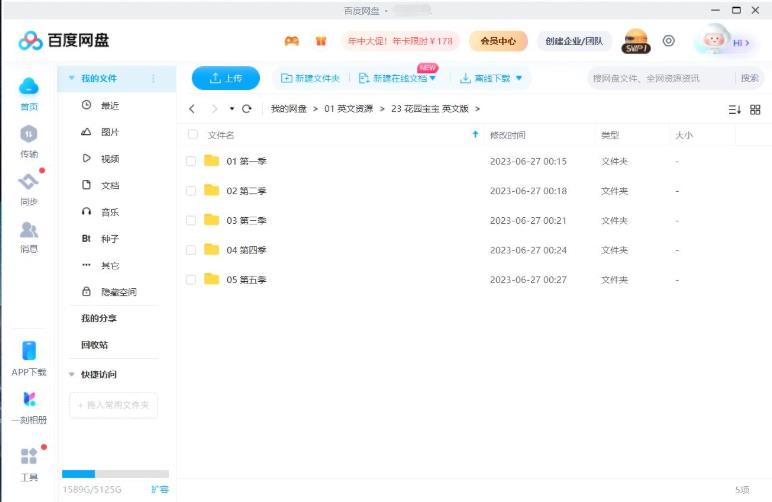Click 创建企业/团队 button
Image resolution: width=772 pixels, height=502 pixels.
(574, 41)
